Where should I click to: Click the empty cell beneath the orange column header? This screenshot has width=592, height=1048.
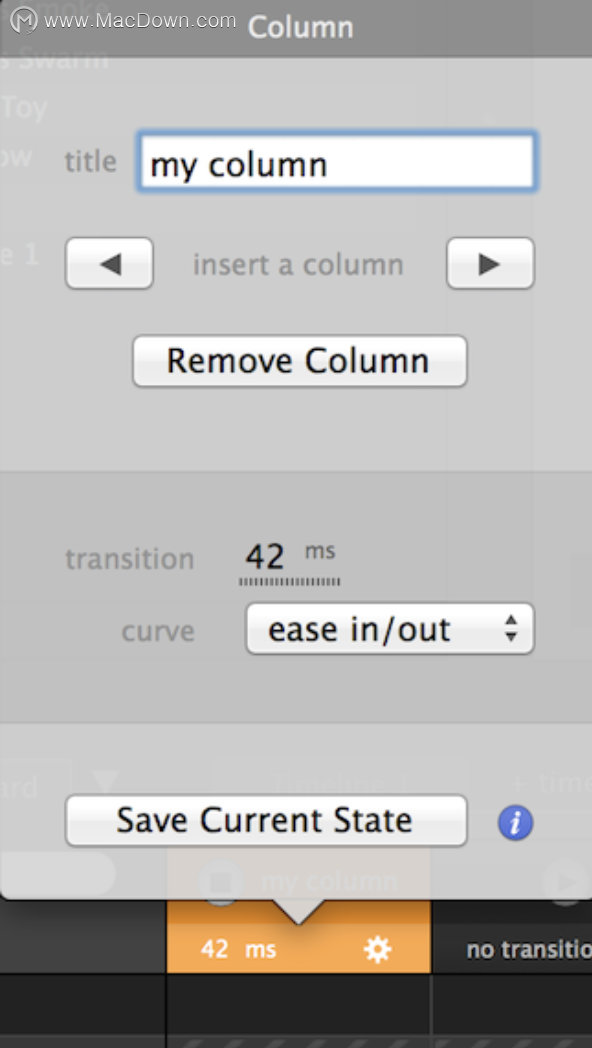click(299, 1005)
